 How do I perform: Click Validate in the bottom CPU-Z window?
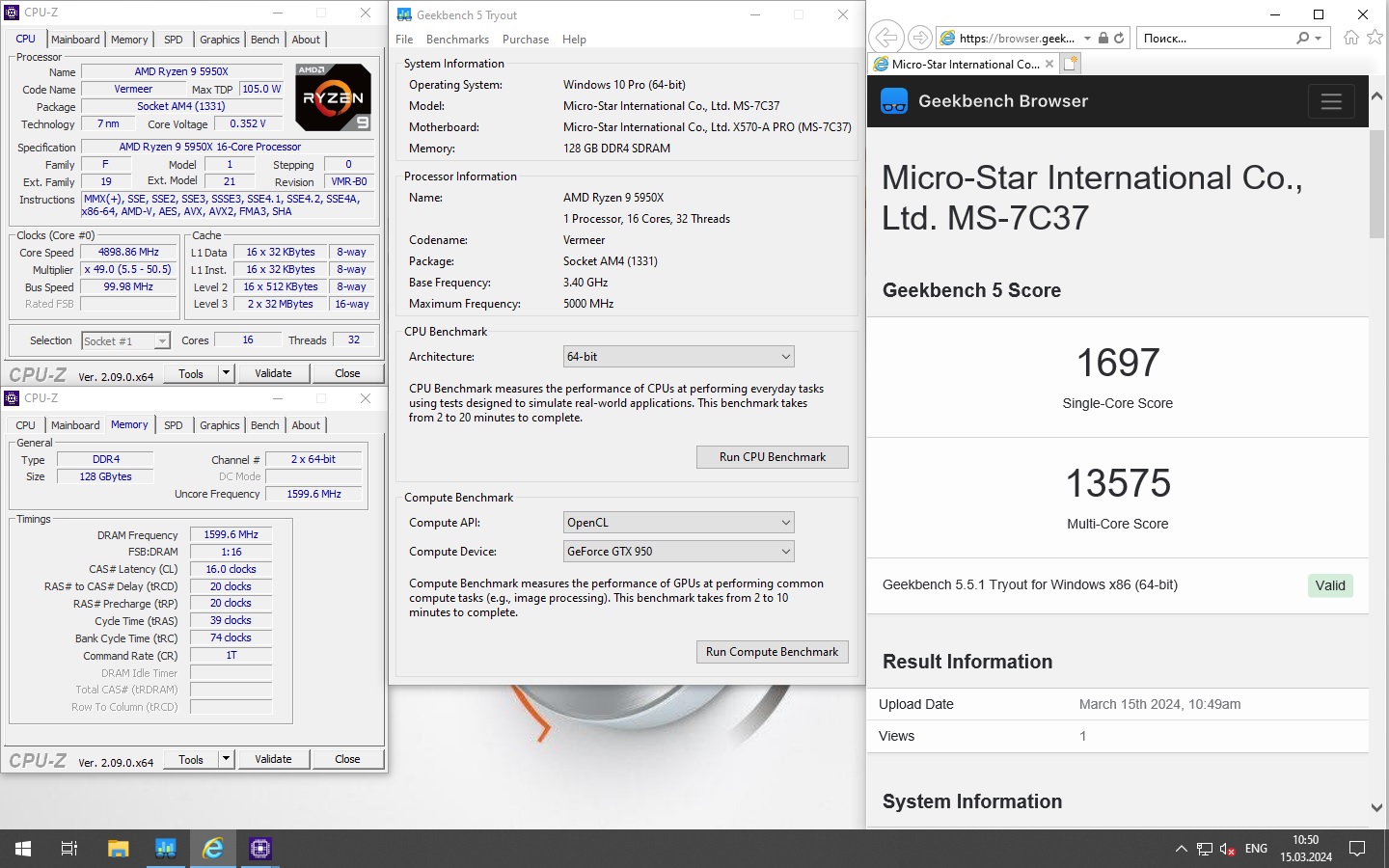click(273, 759)
